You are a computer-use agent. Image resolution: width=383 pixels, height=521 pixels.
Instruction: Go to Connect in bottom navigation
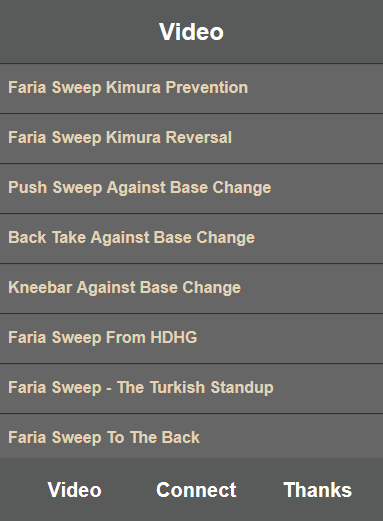pos(196,490)
